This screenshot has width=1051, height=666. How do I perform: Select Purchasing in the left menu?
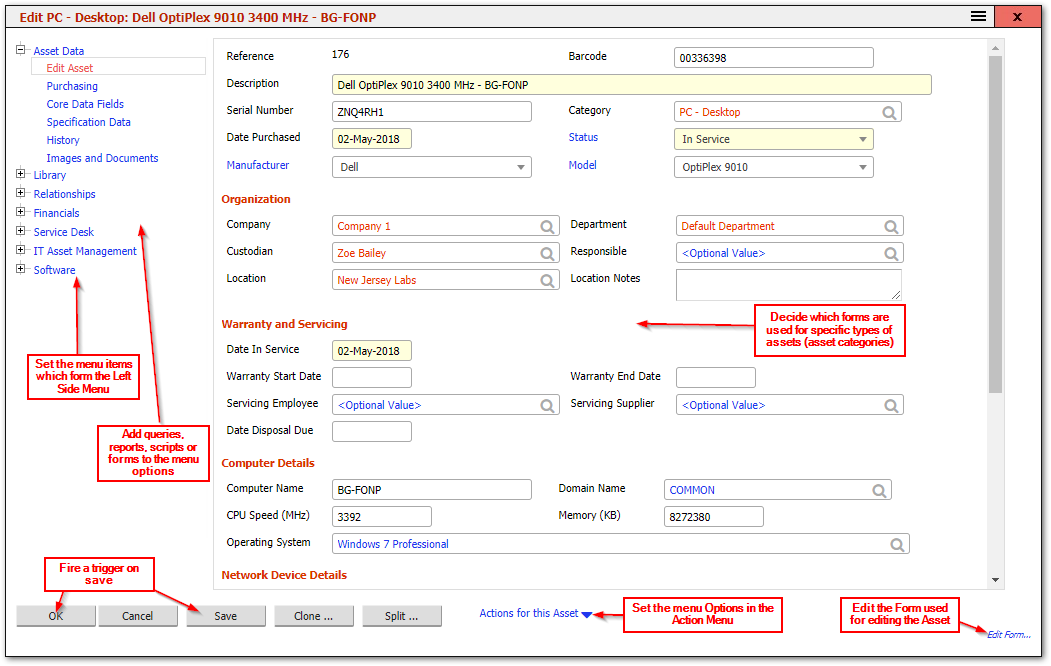tap(72, 86)
